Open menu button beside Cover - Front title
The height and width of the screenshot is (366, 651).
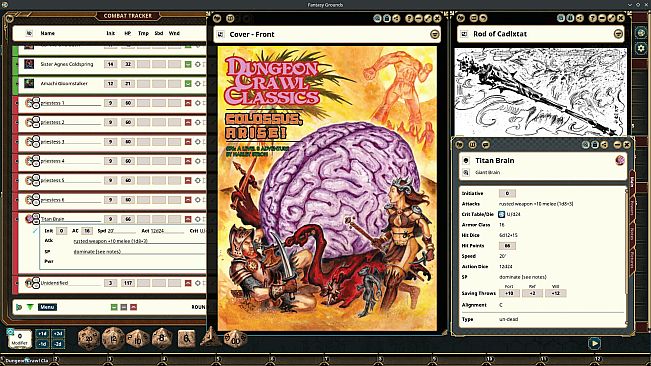tap(434, 34)
